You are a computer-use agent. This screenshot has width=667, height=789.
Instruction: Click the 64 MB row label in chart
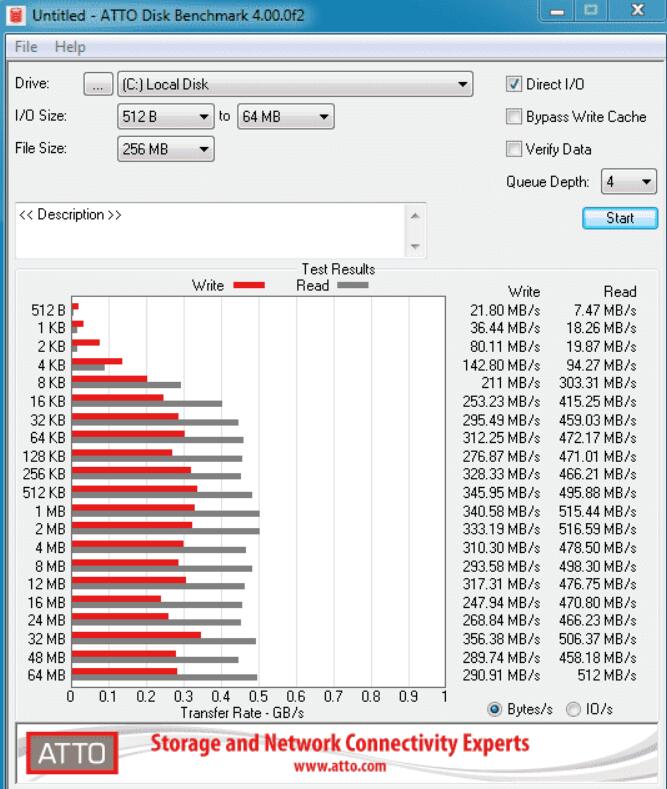point(47,675)
